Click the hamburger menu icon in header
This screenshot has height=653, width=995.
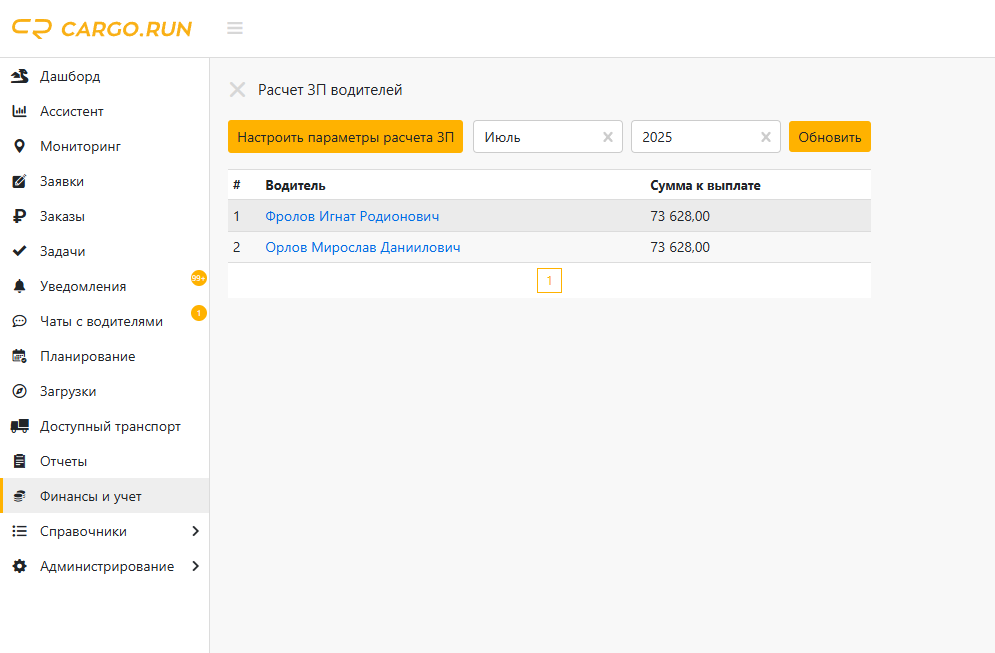click(235, 28)
